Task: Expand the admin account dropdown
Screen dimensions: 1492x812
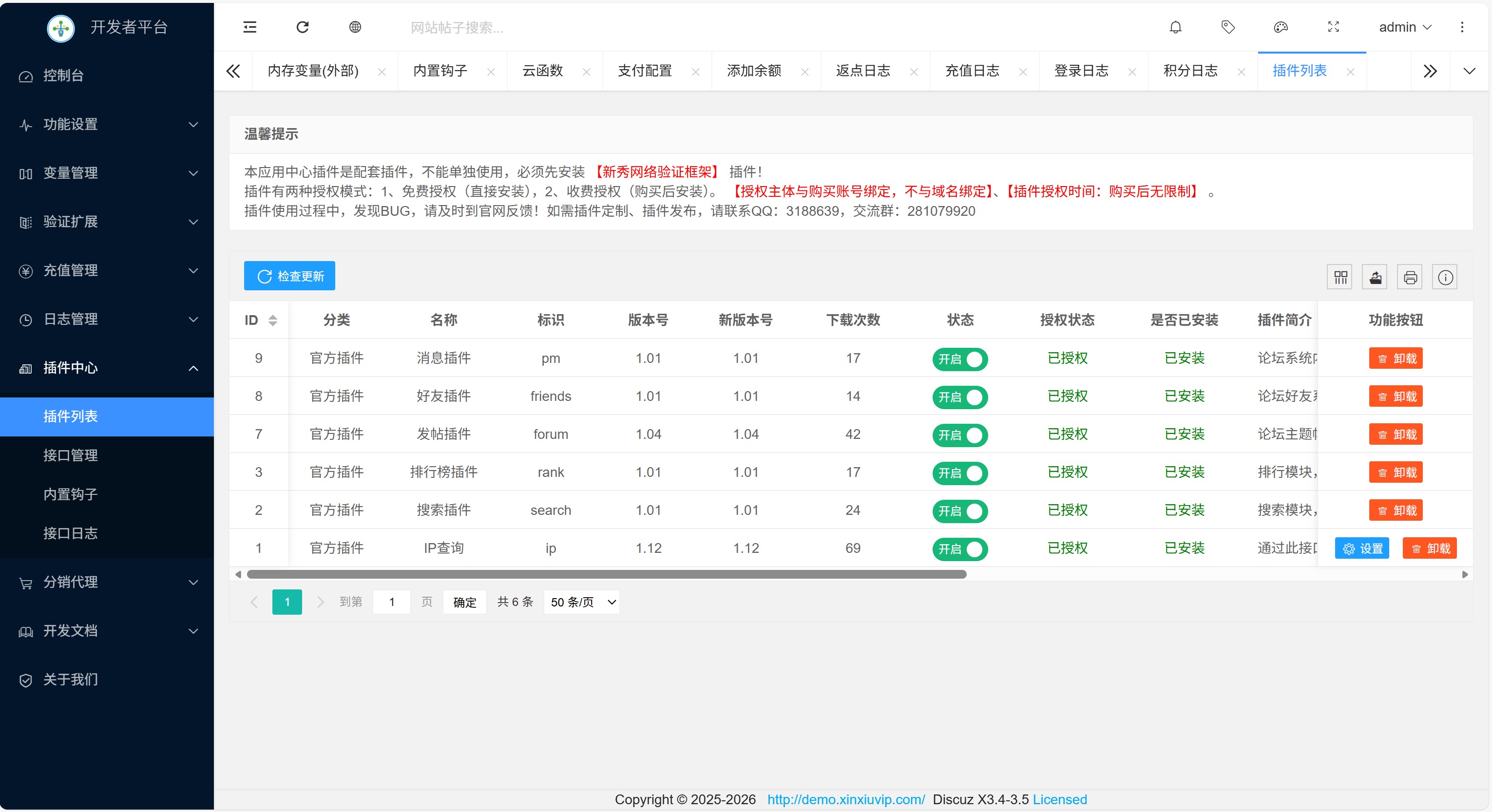Action: click(1404, 27)
